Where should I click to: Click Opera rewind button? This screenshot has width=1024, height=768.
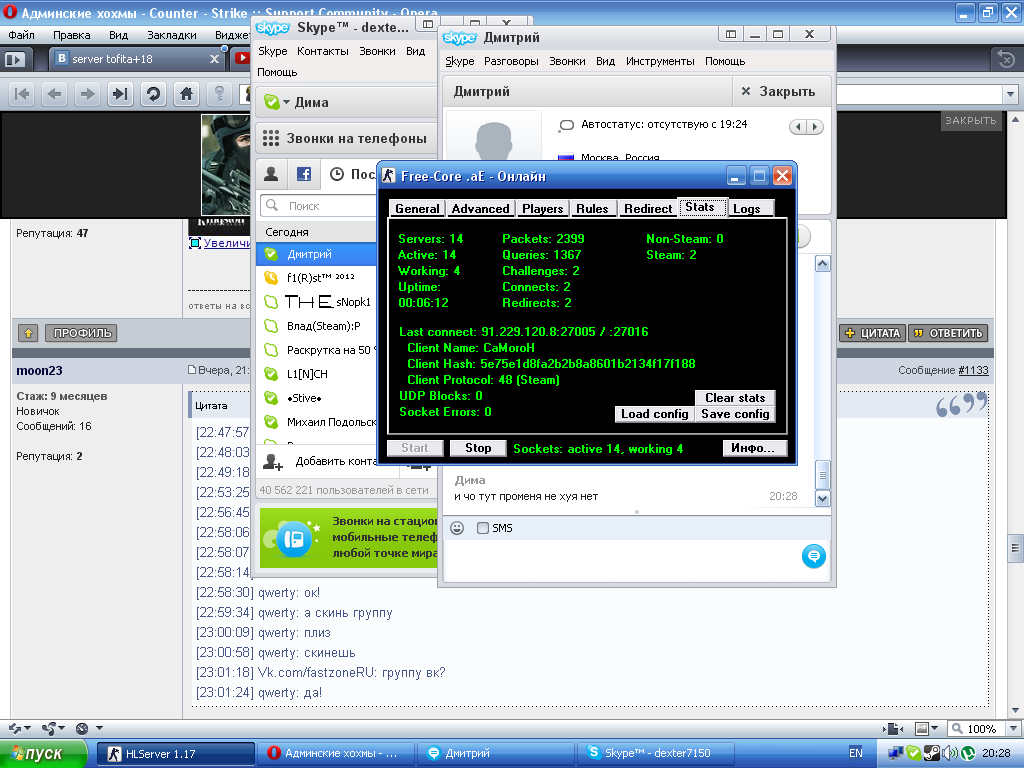pos(22,94)
